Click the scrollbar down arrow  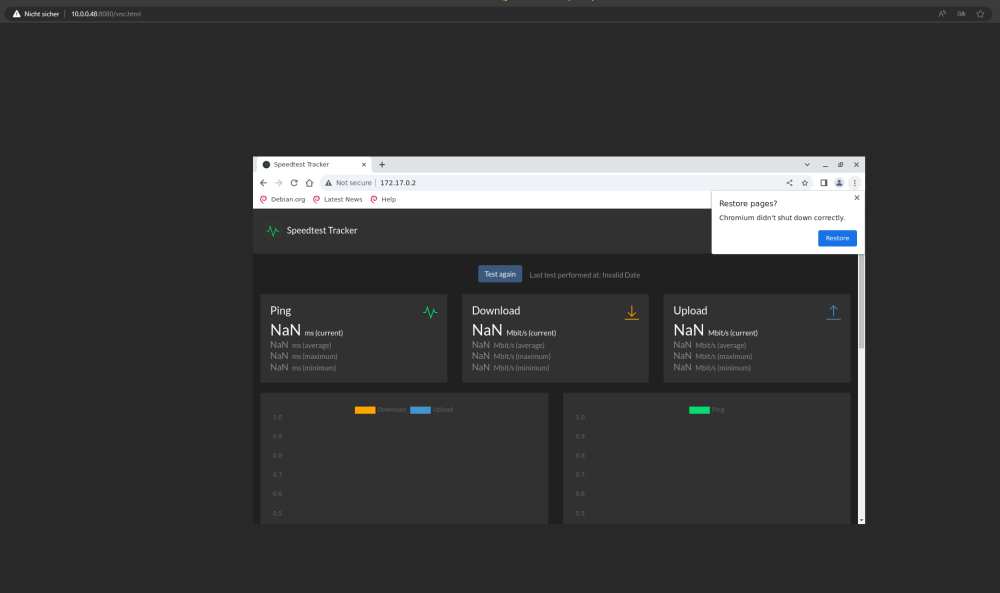862,520
